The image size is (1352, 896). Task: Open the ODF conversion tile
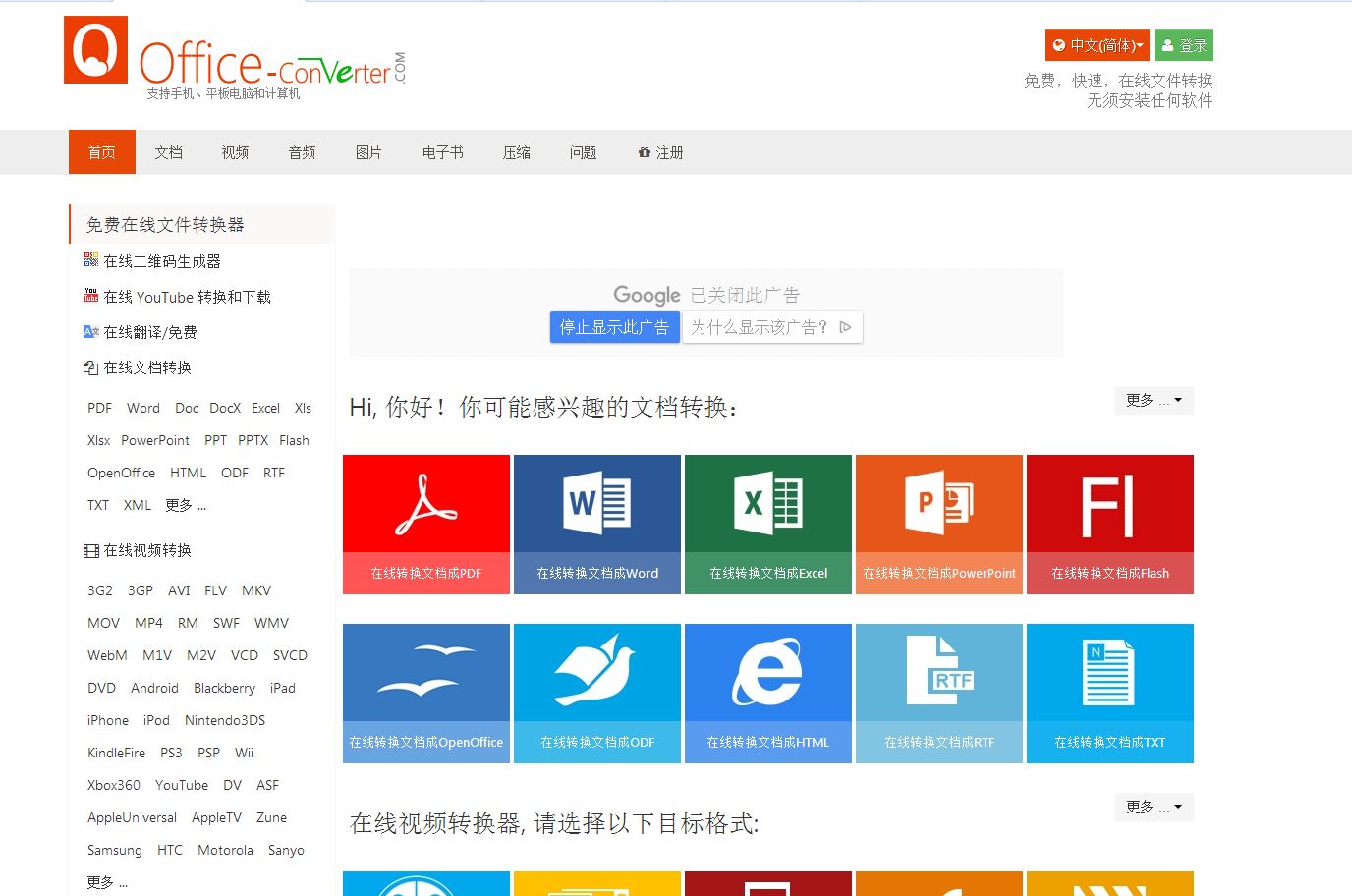[597, 694]
